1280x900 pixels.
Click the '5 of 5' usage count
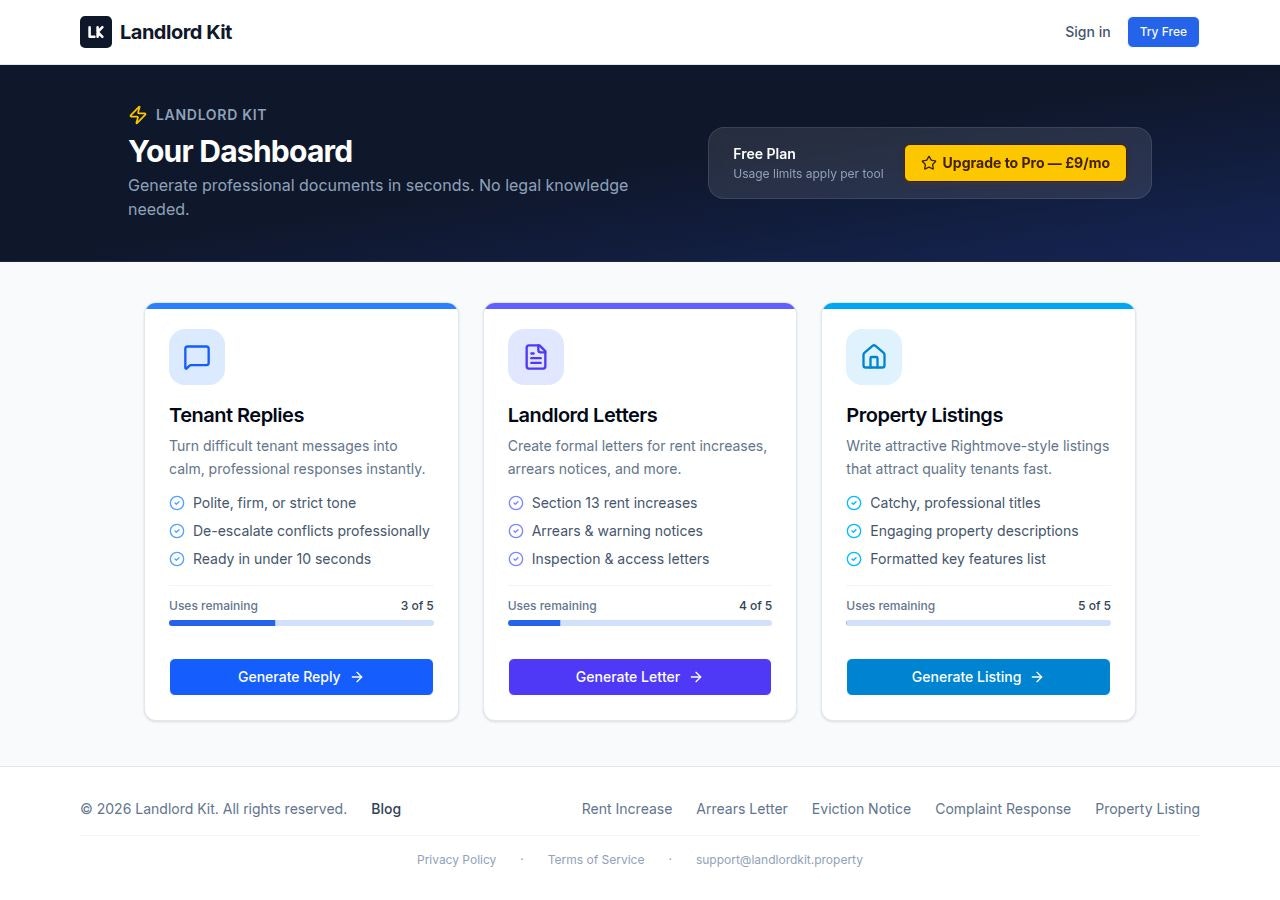(x=1094, y=606)
